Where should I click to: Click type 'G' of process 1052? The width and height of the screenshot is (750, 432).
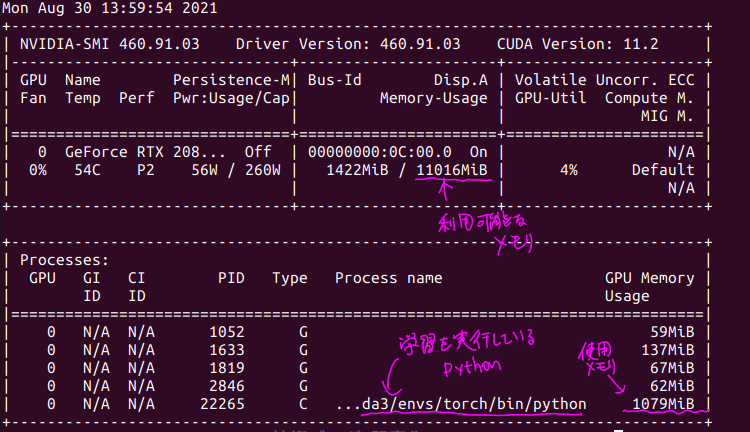coord(303,332)
